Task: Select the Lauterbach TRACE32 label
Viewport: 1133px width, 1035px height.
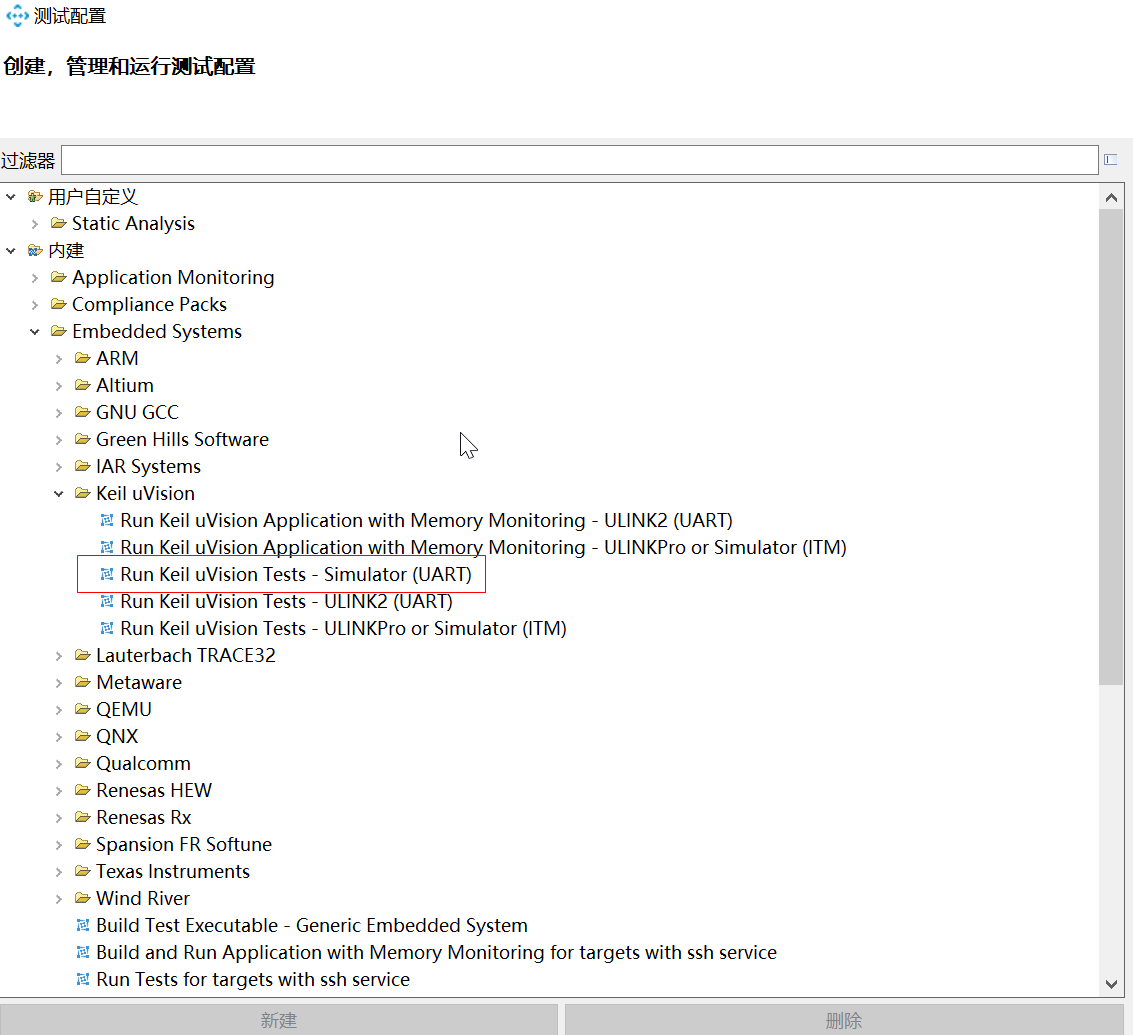Action: point(186,655)
